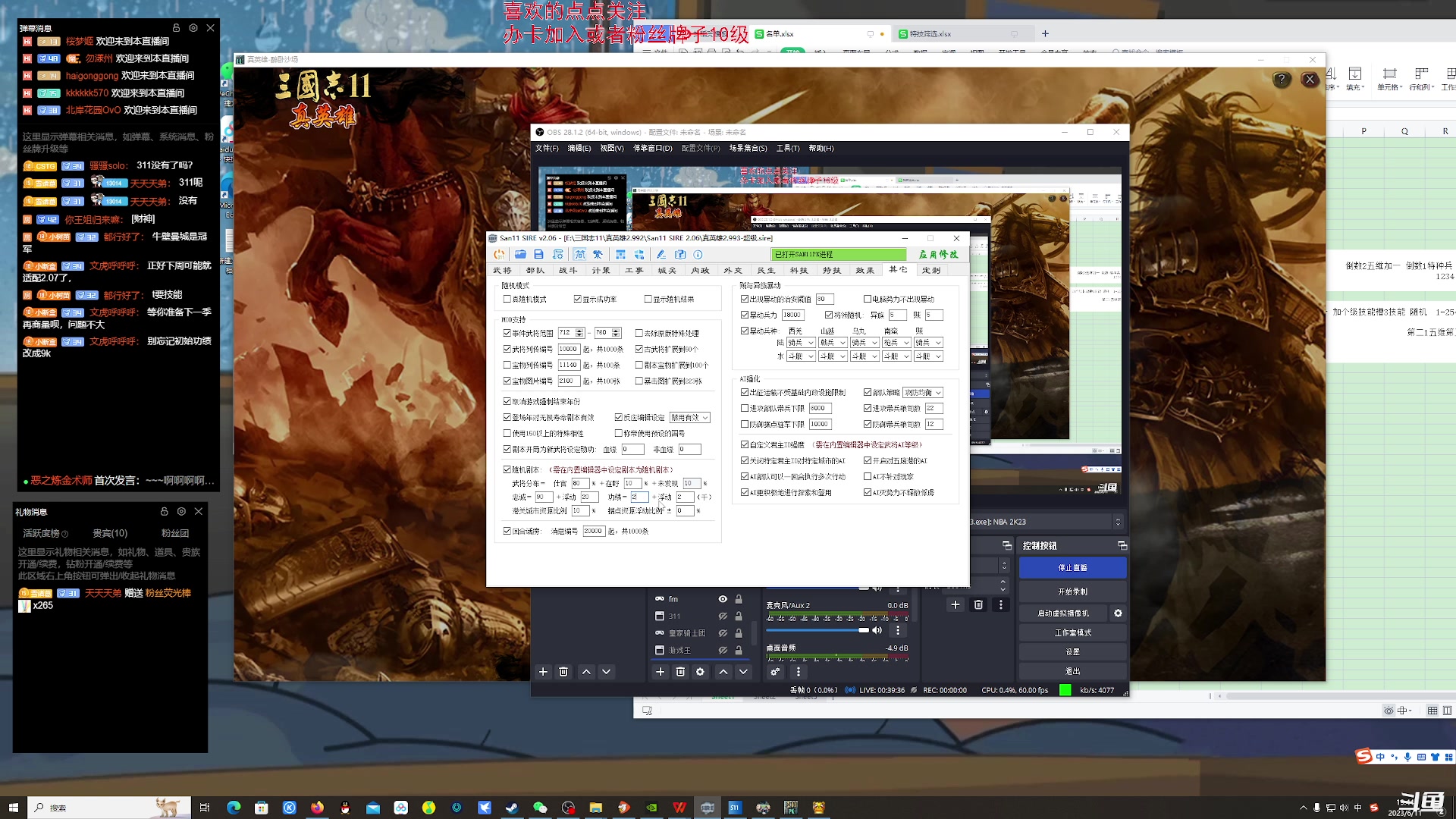Add a new OBS scene with plus
Image resolution: width=1456 pixels, height=819 pixels.
click(x=543, y=672)
